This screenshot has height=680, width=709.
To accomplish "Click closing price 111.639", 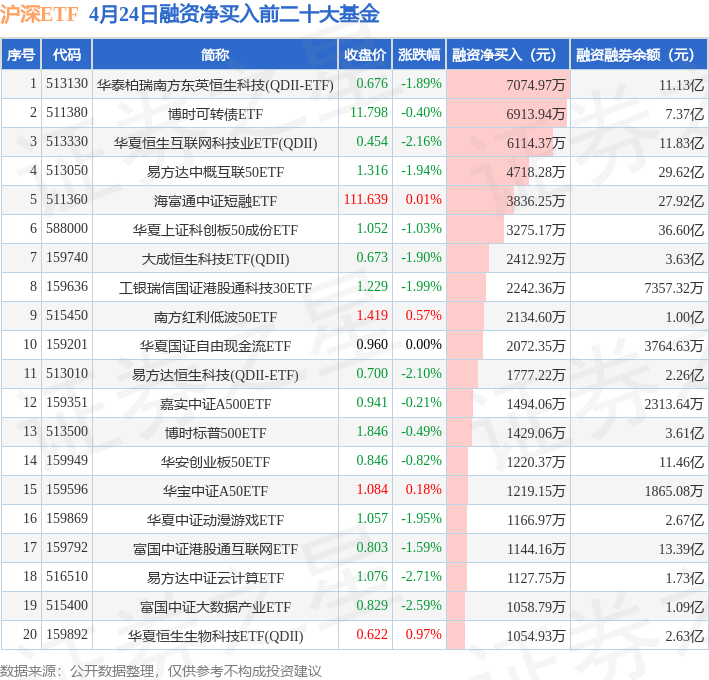I will [x=366, y=199].
